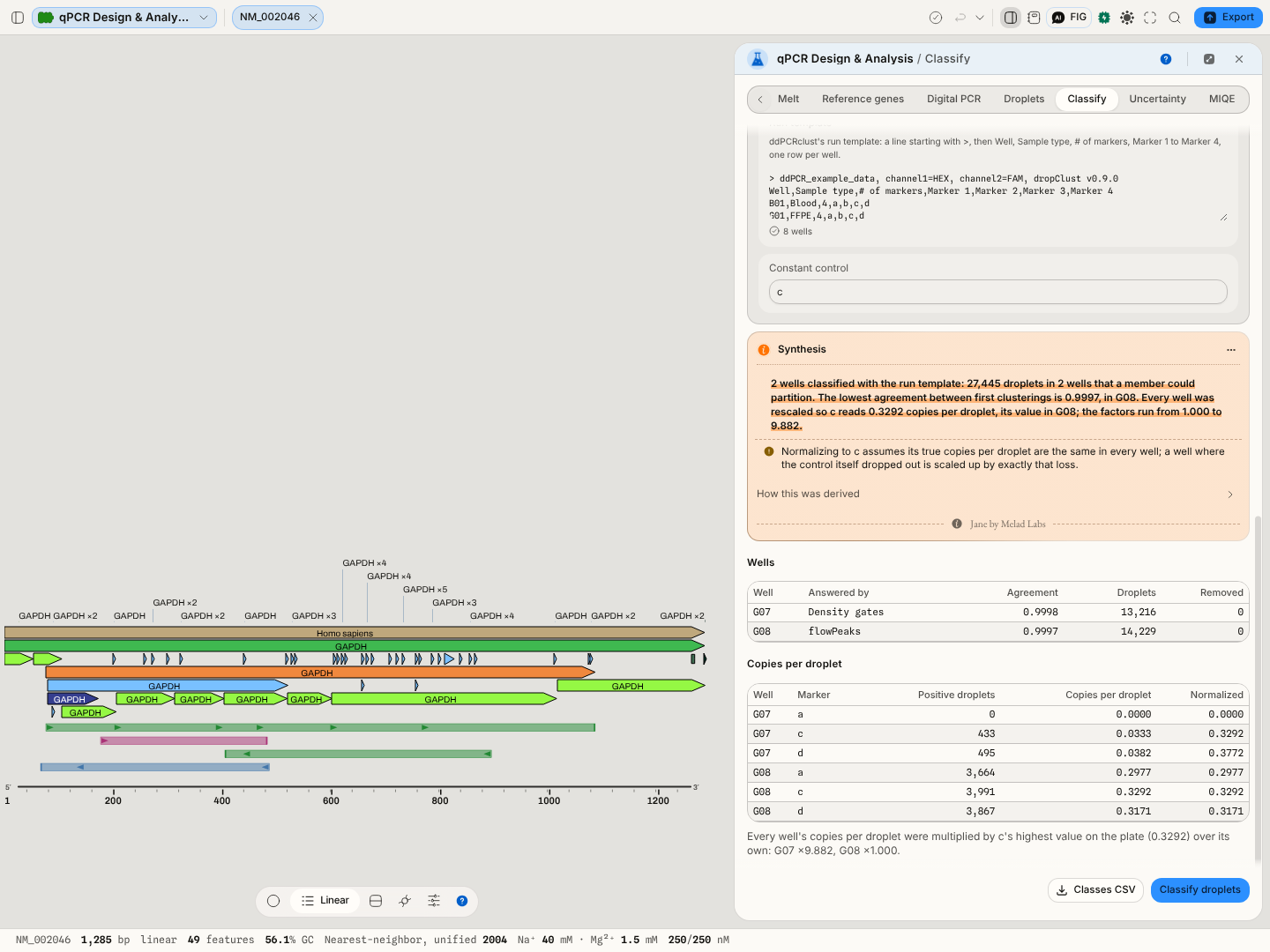1270x952 pixels.
Task: Expand 'How this was derived' section
Action: click(x=998, y=495)
